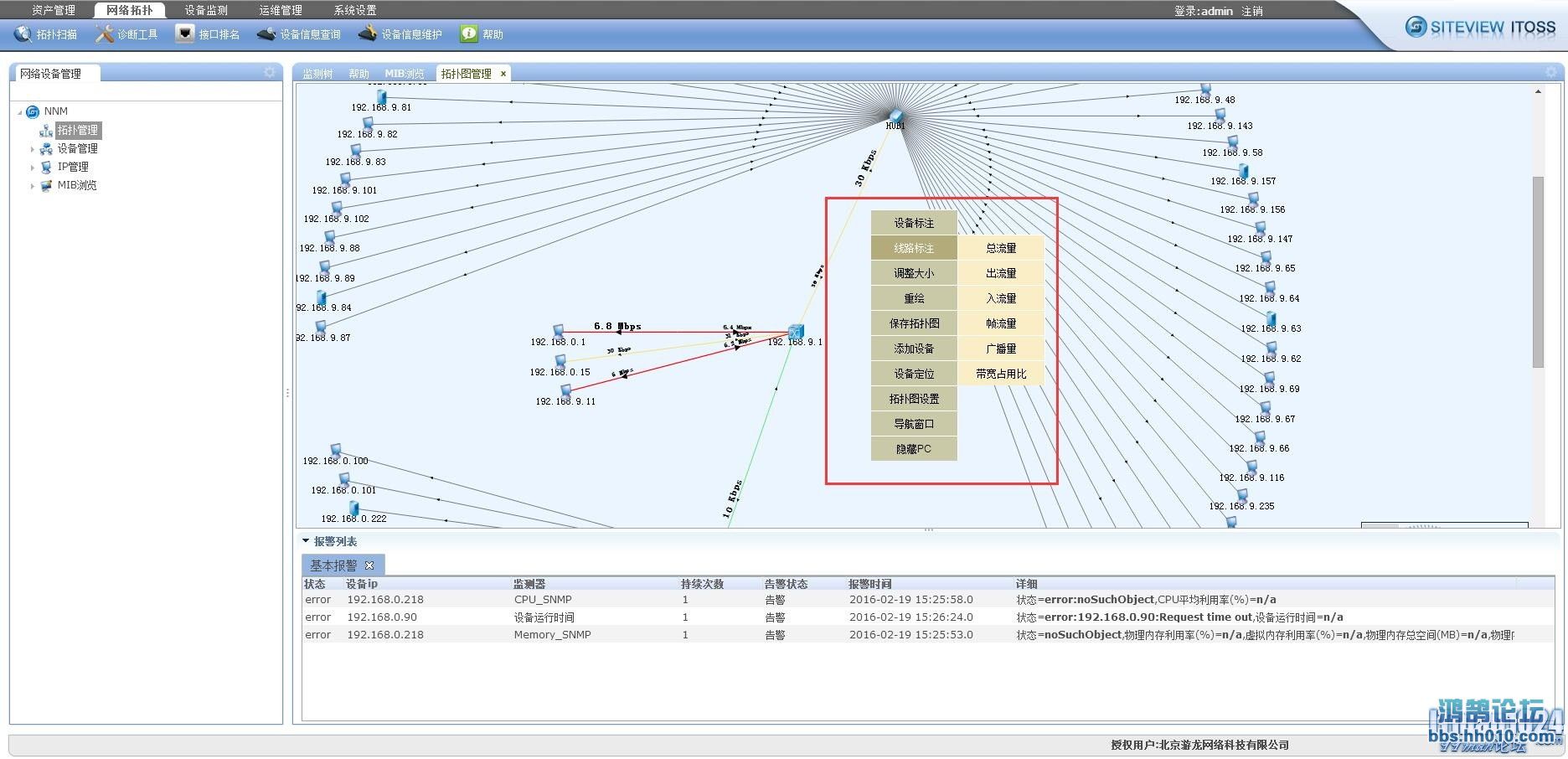Select the CPU_SNMP alarm row

coord(928,600)
